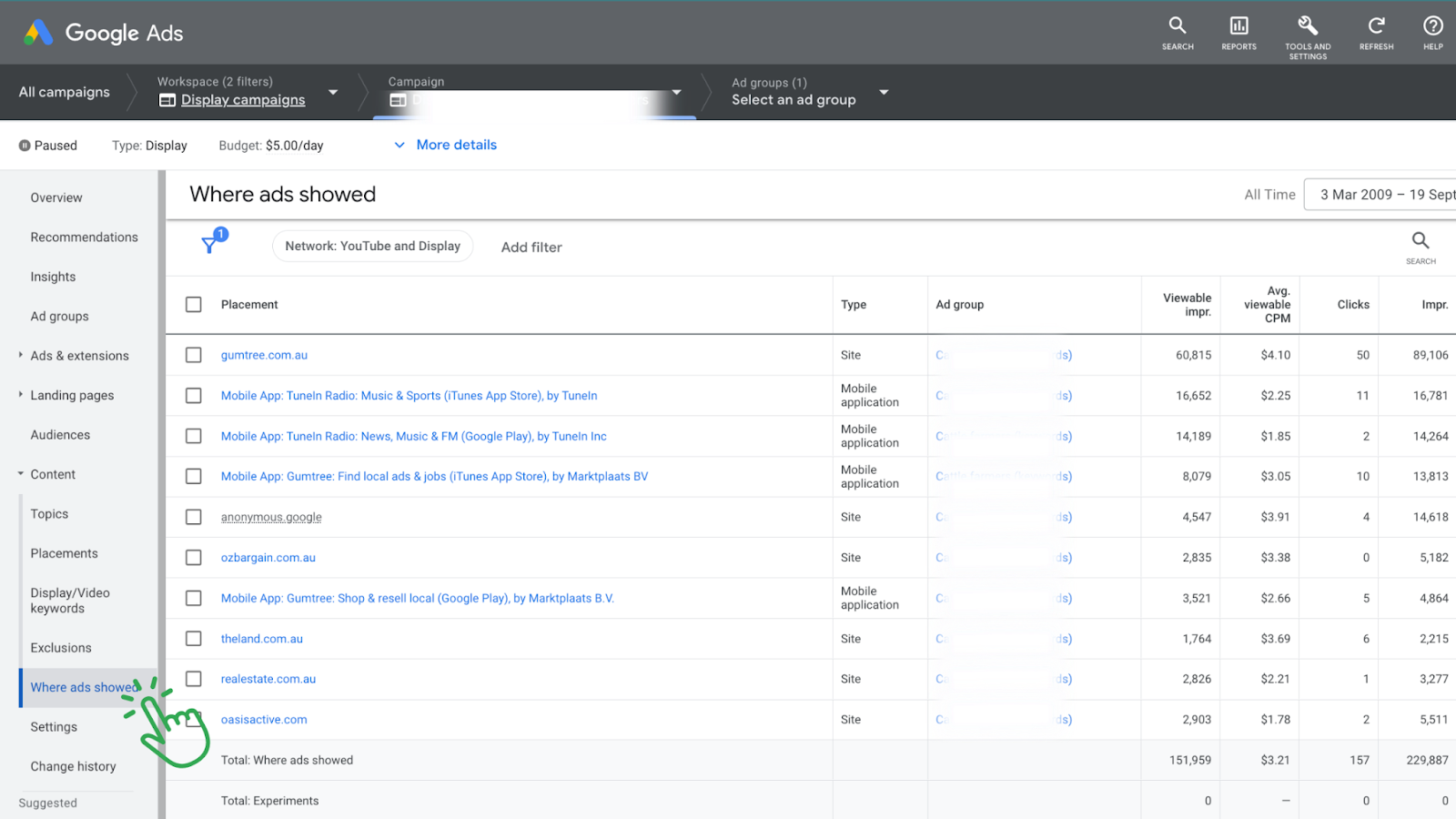This screenshot has height=819, width=1456.
Task: Click Add filter
Action: tap(531, 248)
